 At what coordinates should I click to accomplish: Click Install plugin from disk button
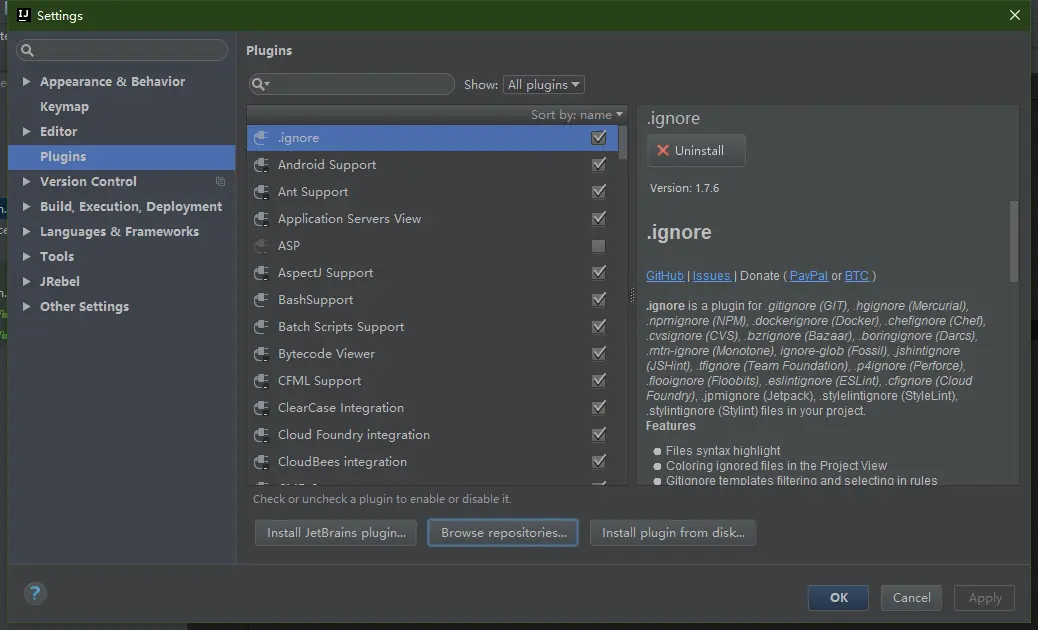(673, 533)
